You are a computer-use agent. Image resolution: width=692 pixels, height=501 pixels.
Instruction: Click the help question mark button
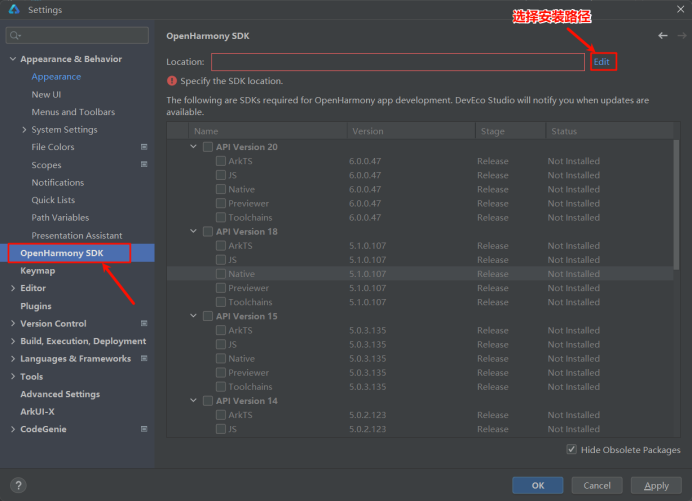[x=18, y=486]
